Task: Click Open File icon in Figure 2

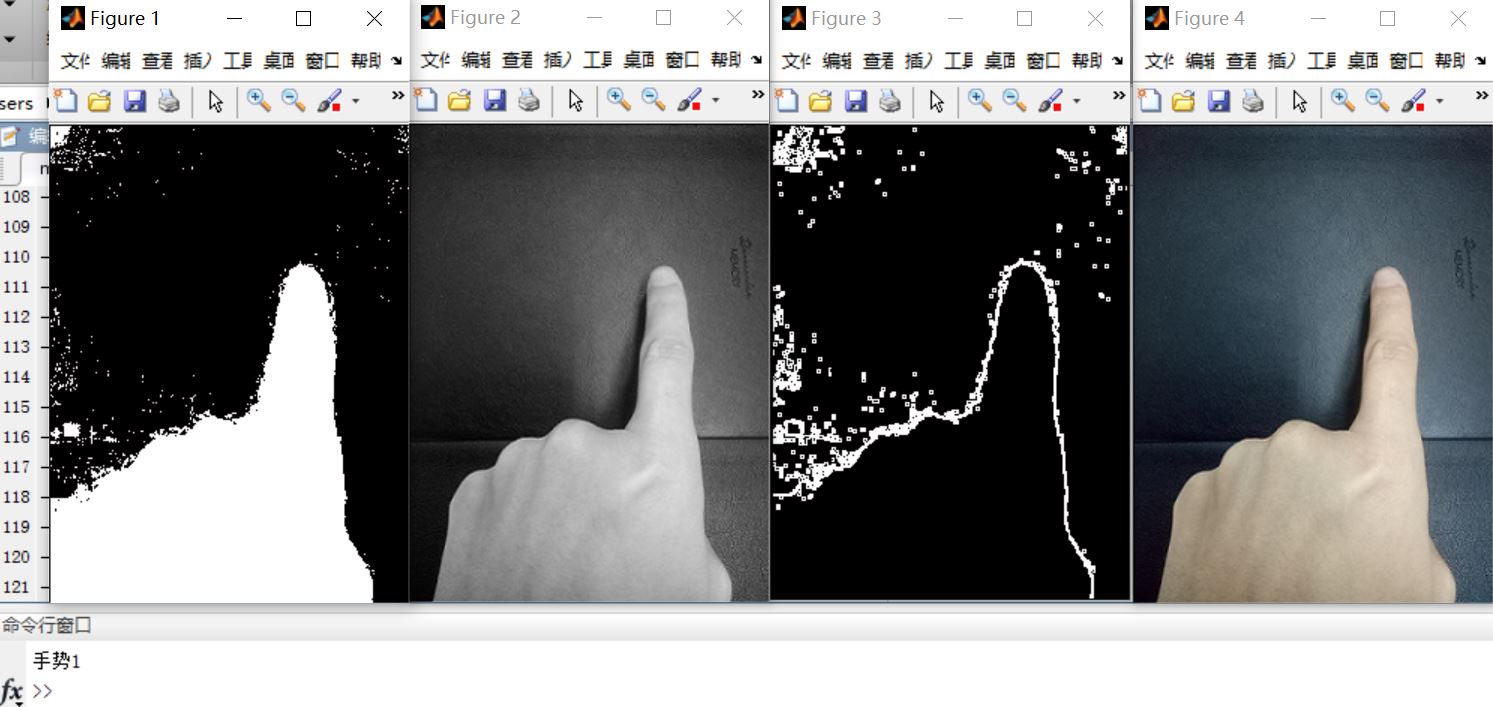Action: pos(459,100)
